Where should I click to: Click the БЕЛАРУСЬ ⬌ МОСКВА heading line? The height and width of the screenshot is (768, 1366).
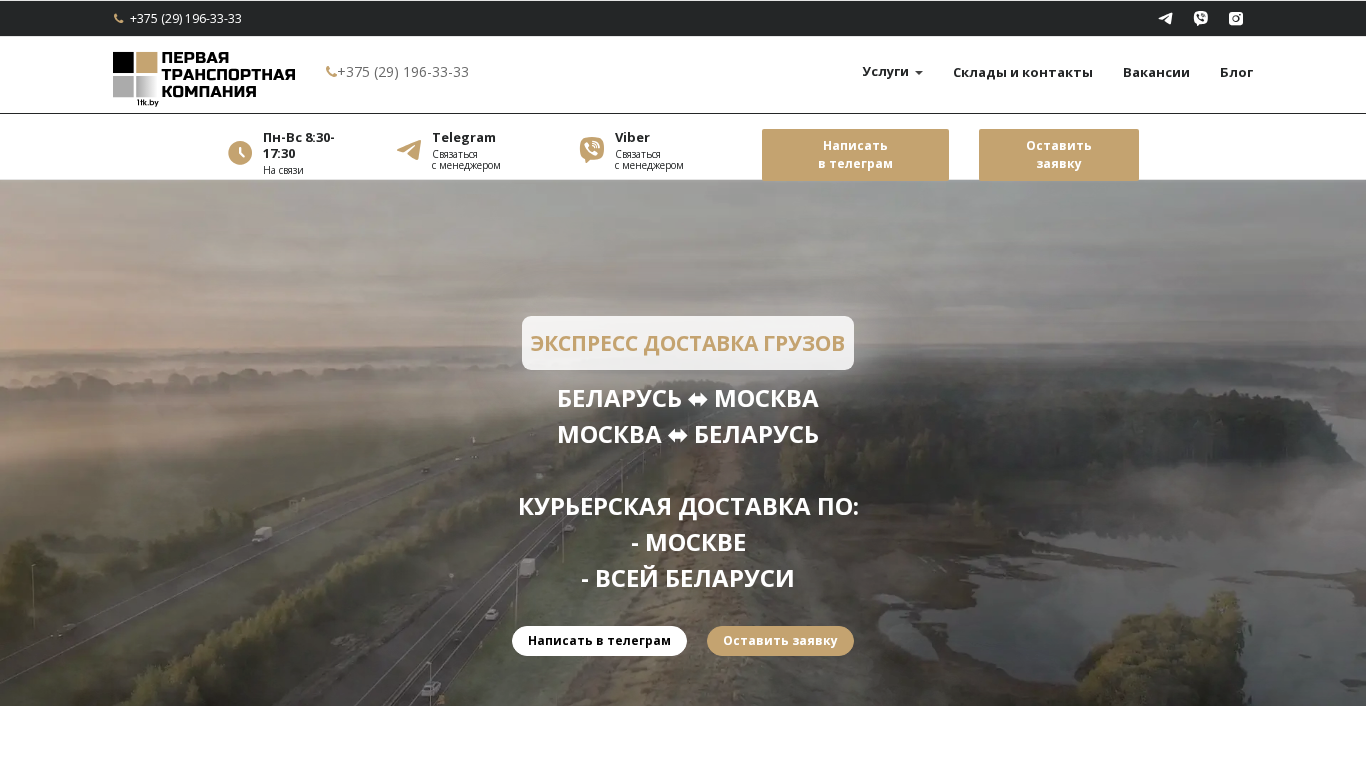(688, 399)
